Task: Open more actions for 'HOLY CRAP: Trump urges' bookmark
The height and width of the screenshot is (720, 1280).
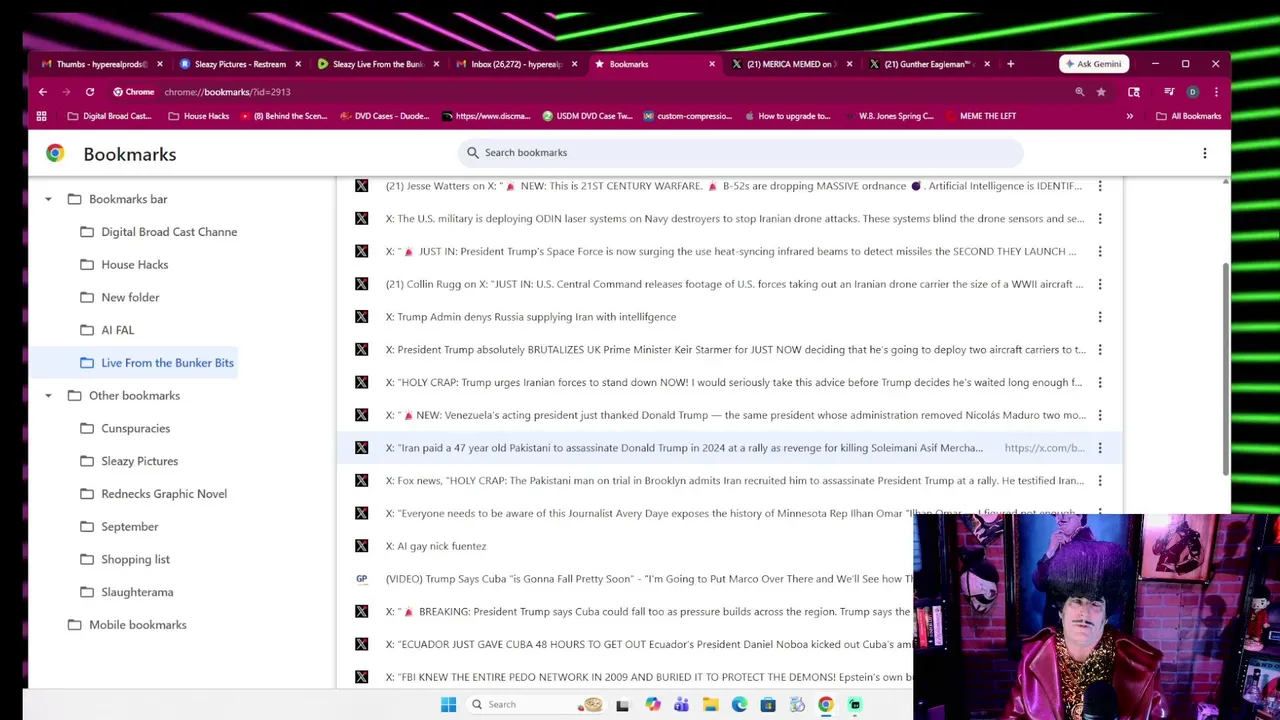Action: pyautogui.click(x=1100, y=382)
